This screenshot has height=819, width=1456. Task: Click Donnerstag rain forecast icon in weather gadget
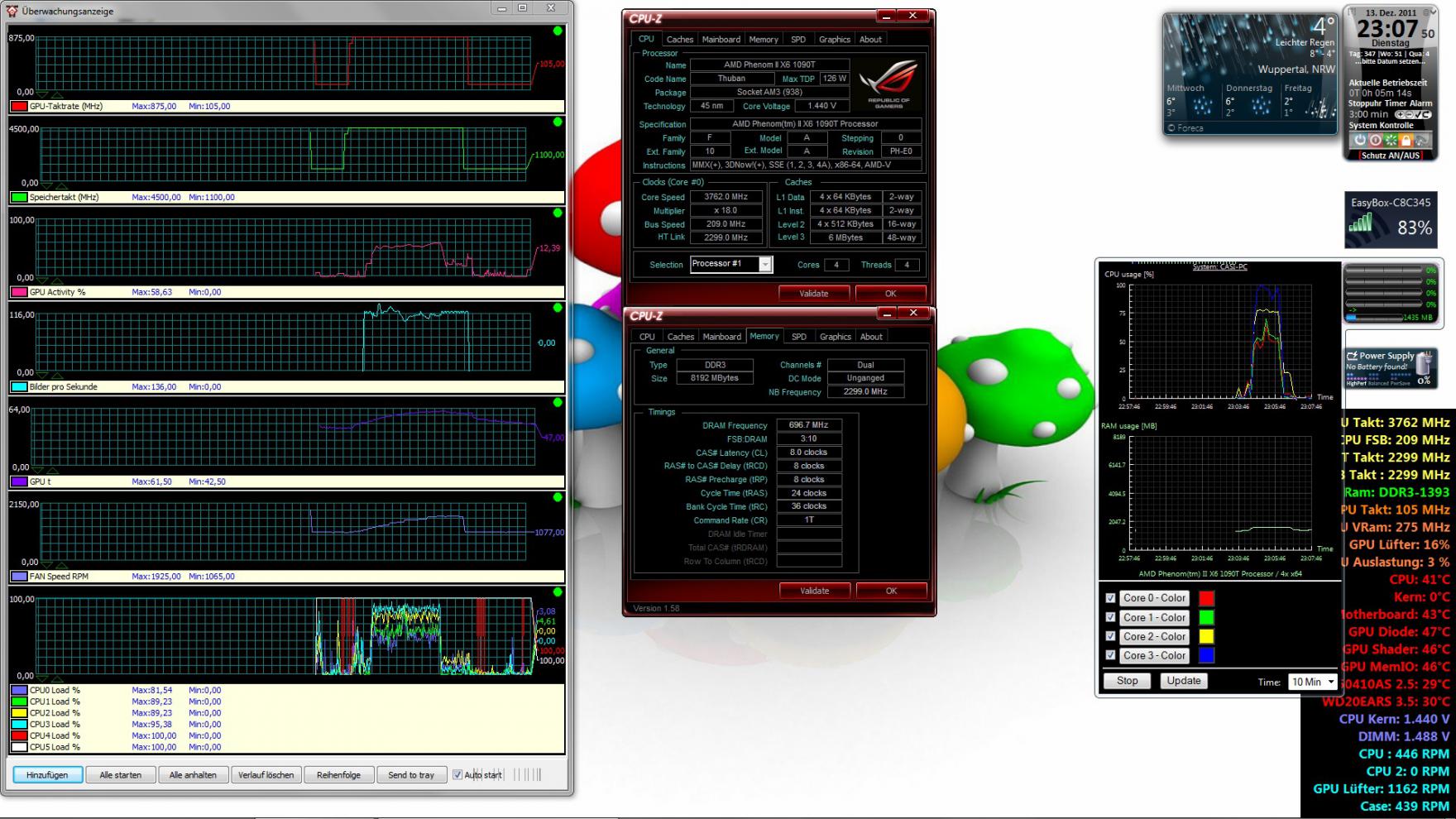tap(1261, 107)
